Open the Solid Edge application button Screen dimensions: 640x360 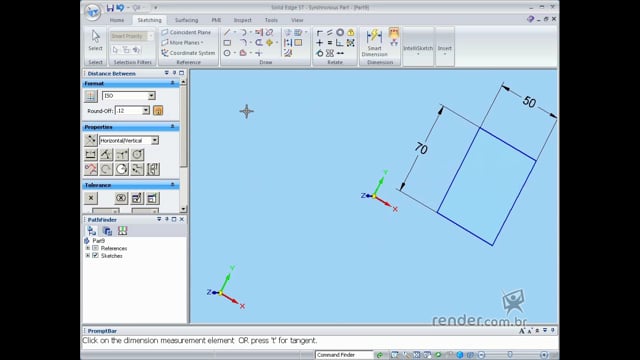click(x=93, y=11)
